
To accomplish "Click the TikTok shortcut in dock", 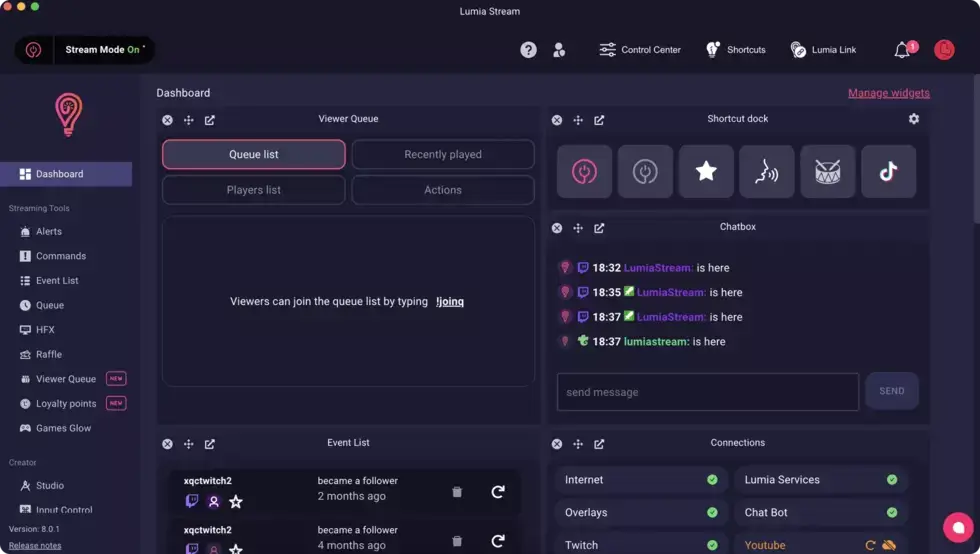I will [888, 172].
